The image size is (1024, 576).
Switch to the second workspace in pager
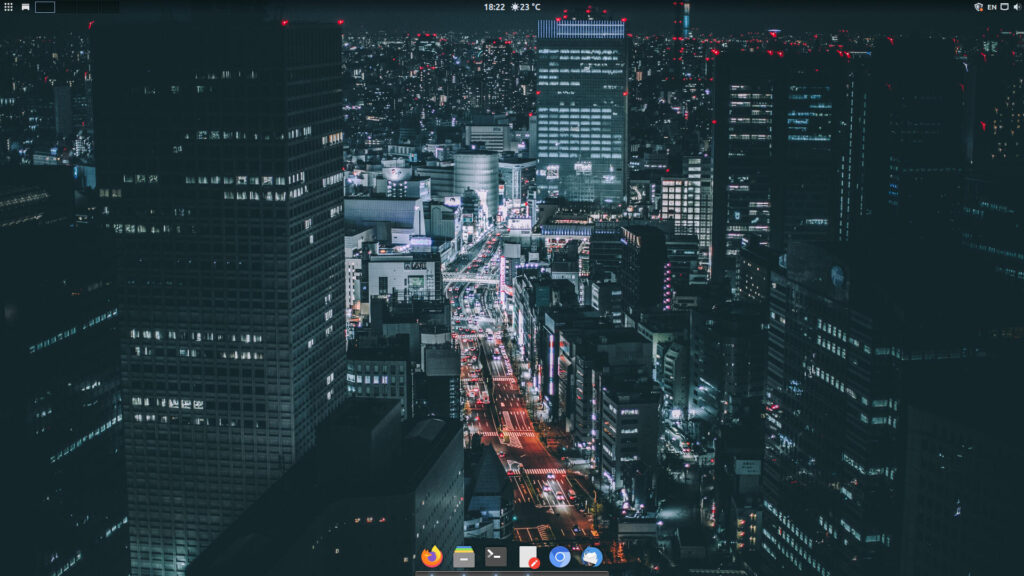[66, 7]
